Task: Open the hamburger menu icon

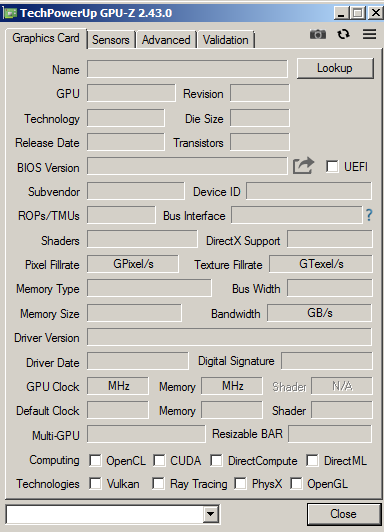Action: (x=369, y=34)
